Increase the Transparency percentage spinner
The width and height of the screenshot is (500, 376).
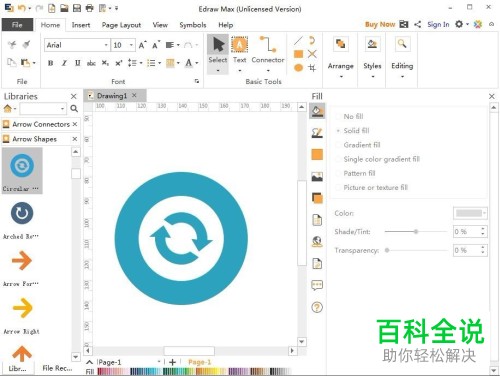(483, 248)
